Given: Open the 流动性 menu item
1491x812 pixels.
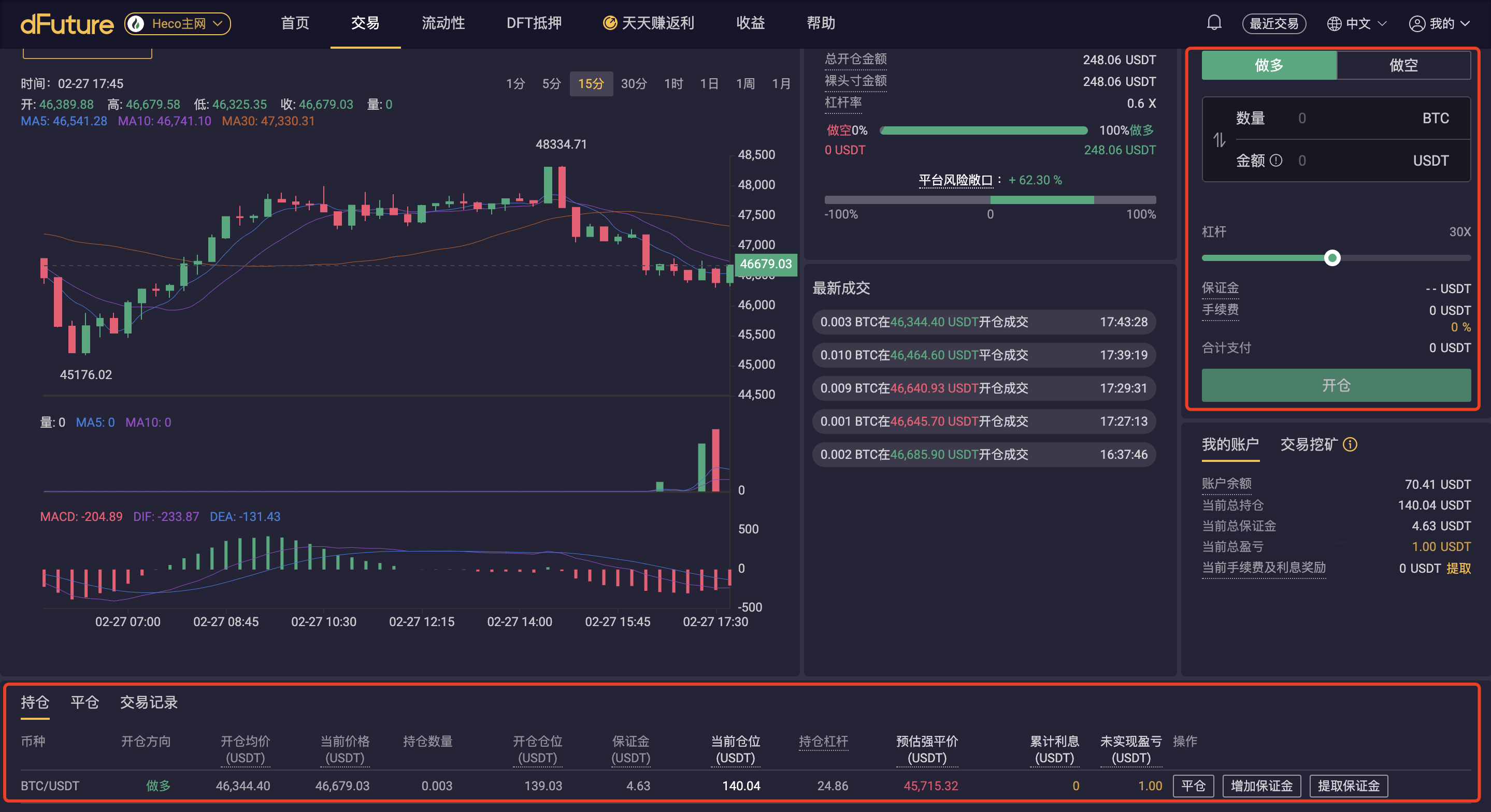Looking at the screenshot, I should coord(443,23).
